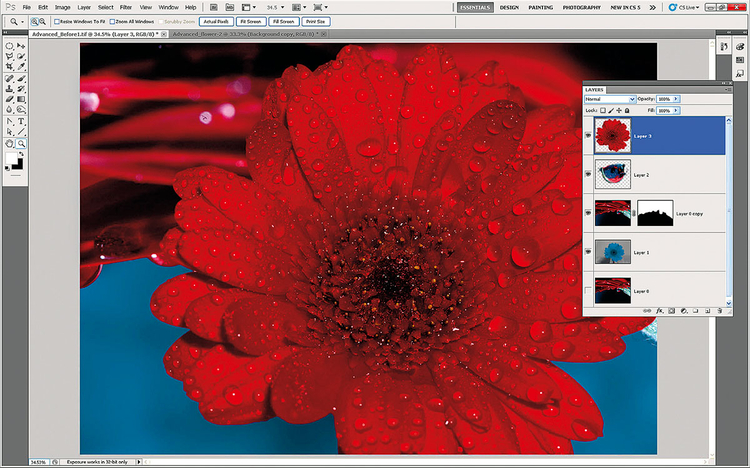Select the Gradient tool
Screen dimensions: 750x468
pos(21,99)
